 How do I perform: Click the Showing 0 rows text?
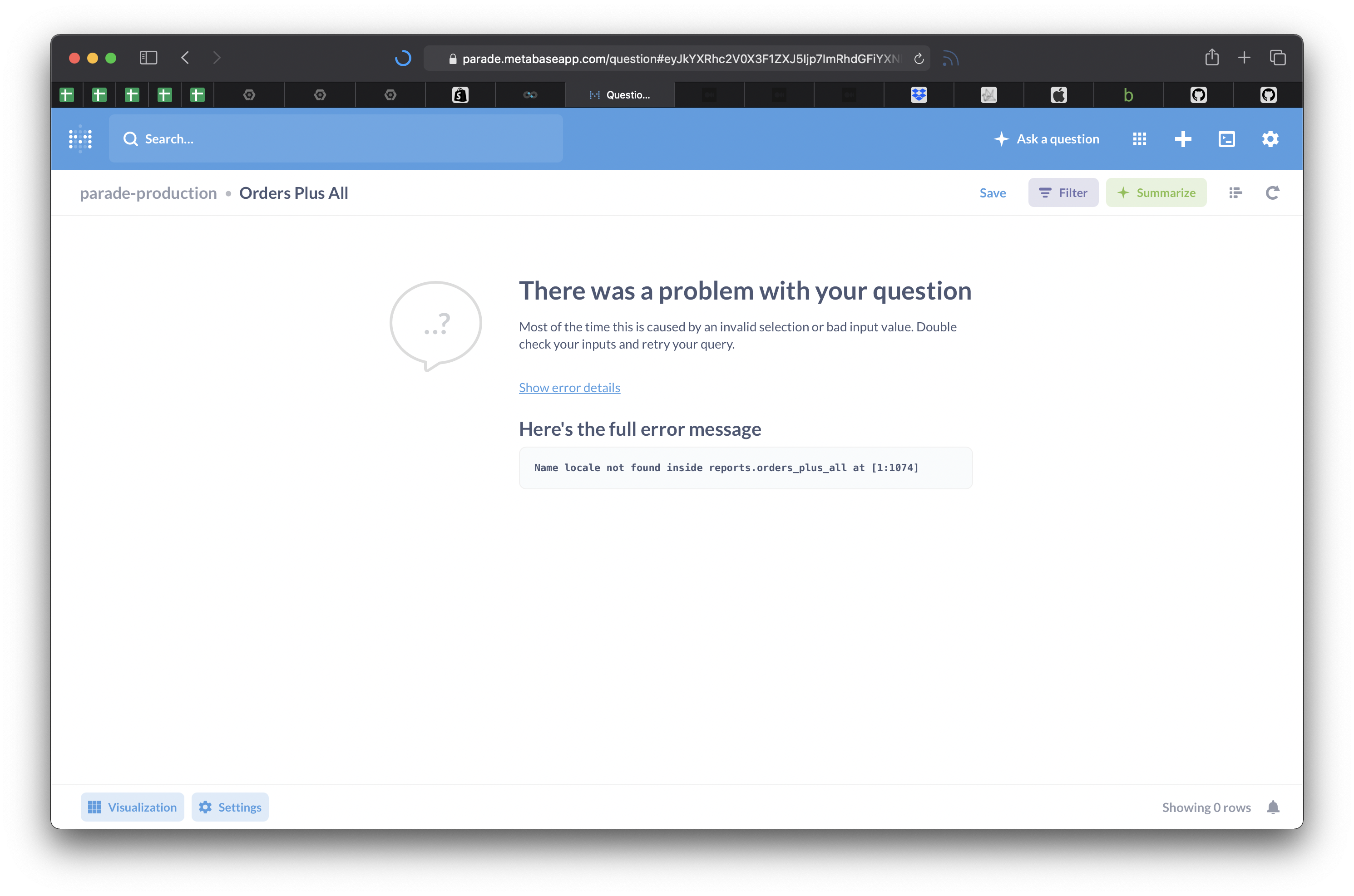(1206, 807)
